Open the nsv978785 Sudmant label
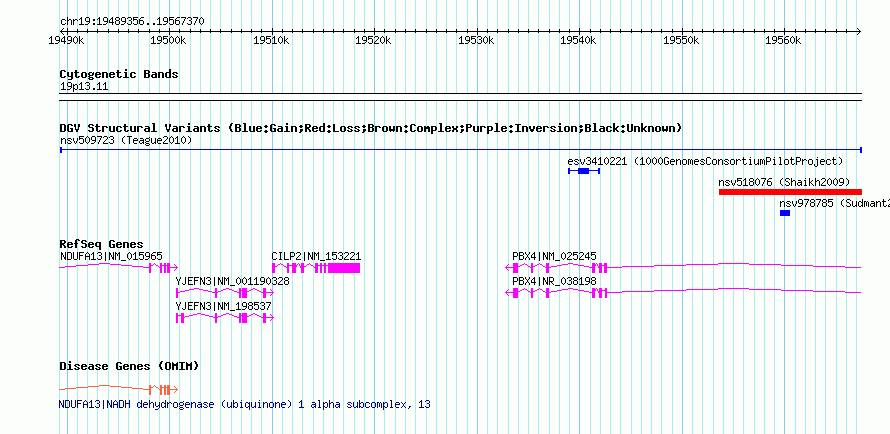The height and width of the screenshot is (434, 890). [x=834, y=203]
